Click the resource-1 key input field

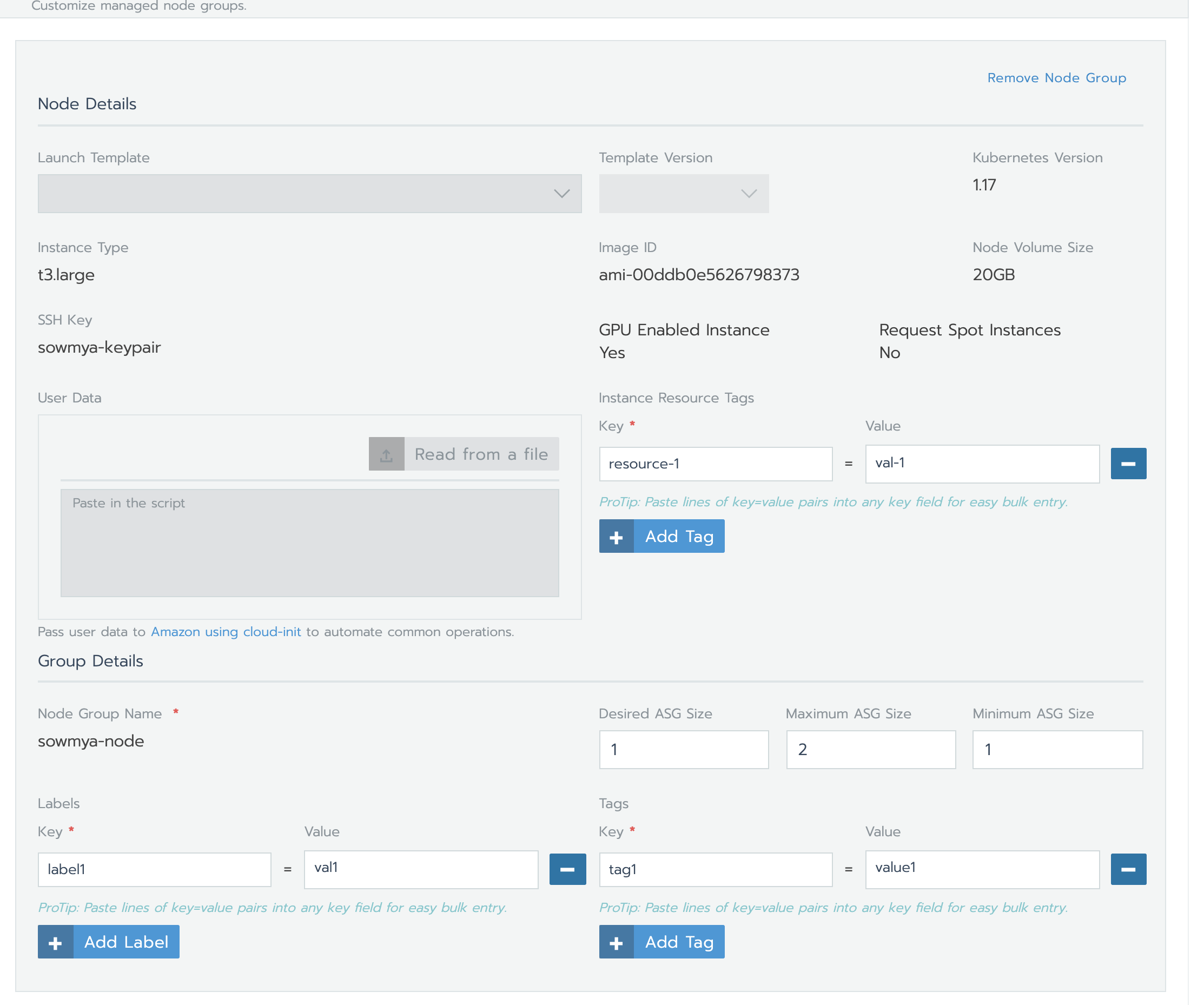click(716, 463)
